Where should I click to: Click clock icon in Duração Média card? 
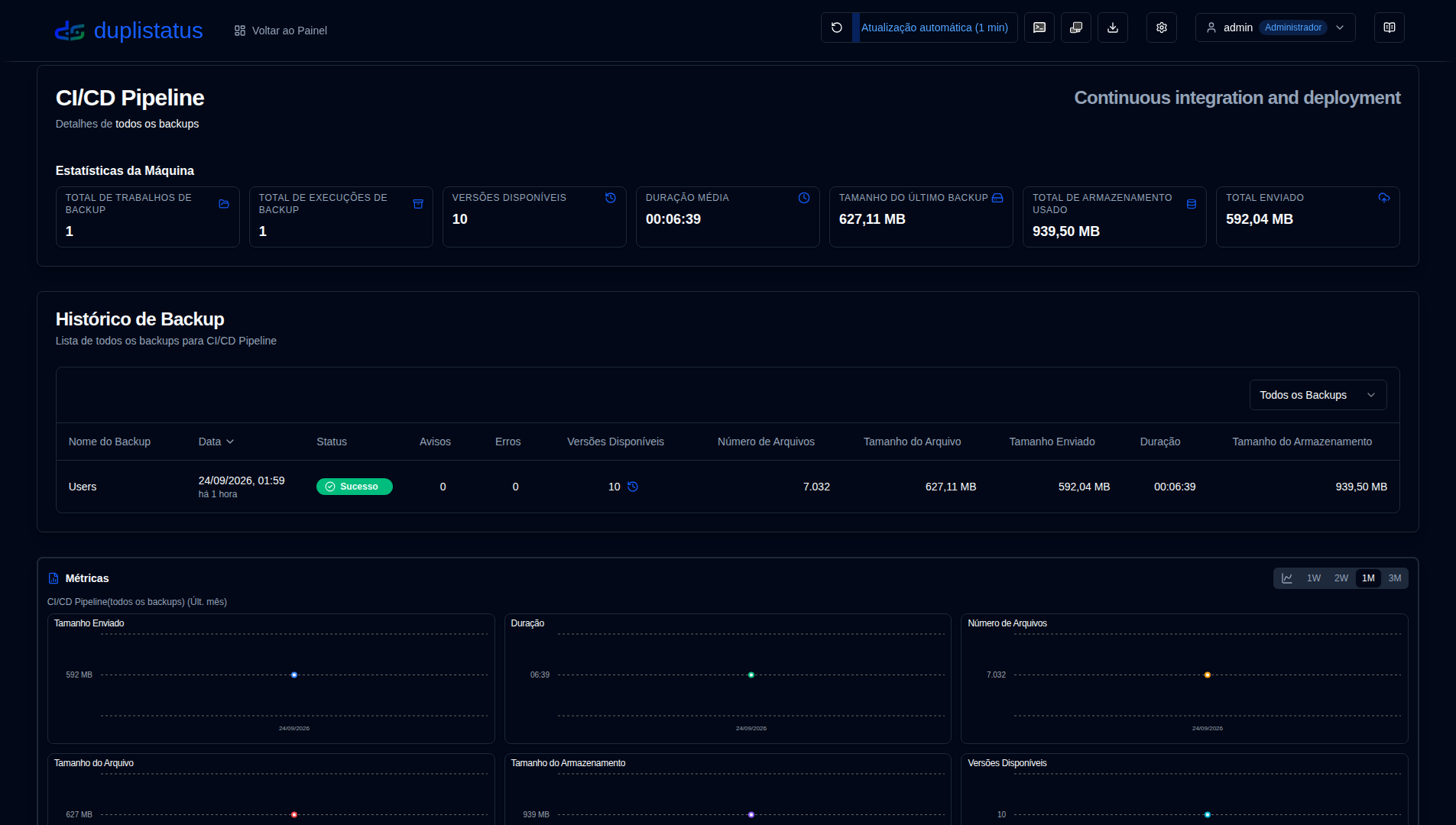pyautogui.click(x=804, y=198)
